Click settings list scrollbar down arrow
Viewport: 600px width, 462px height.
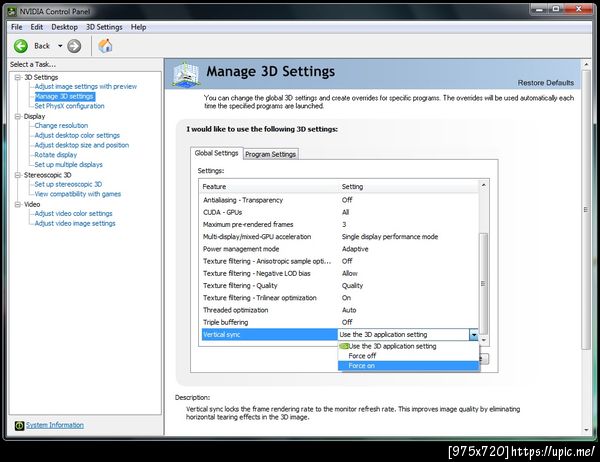pyautogui.click(x=483, y=340)
